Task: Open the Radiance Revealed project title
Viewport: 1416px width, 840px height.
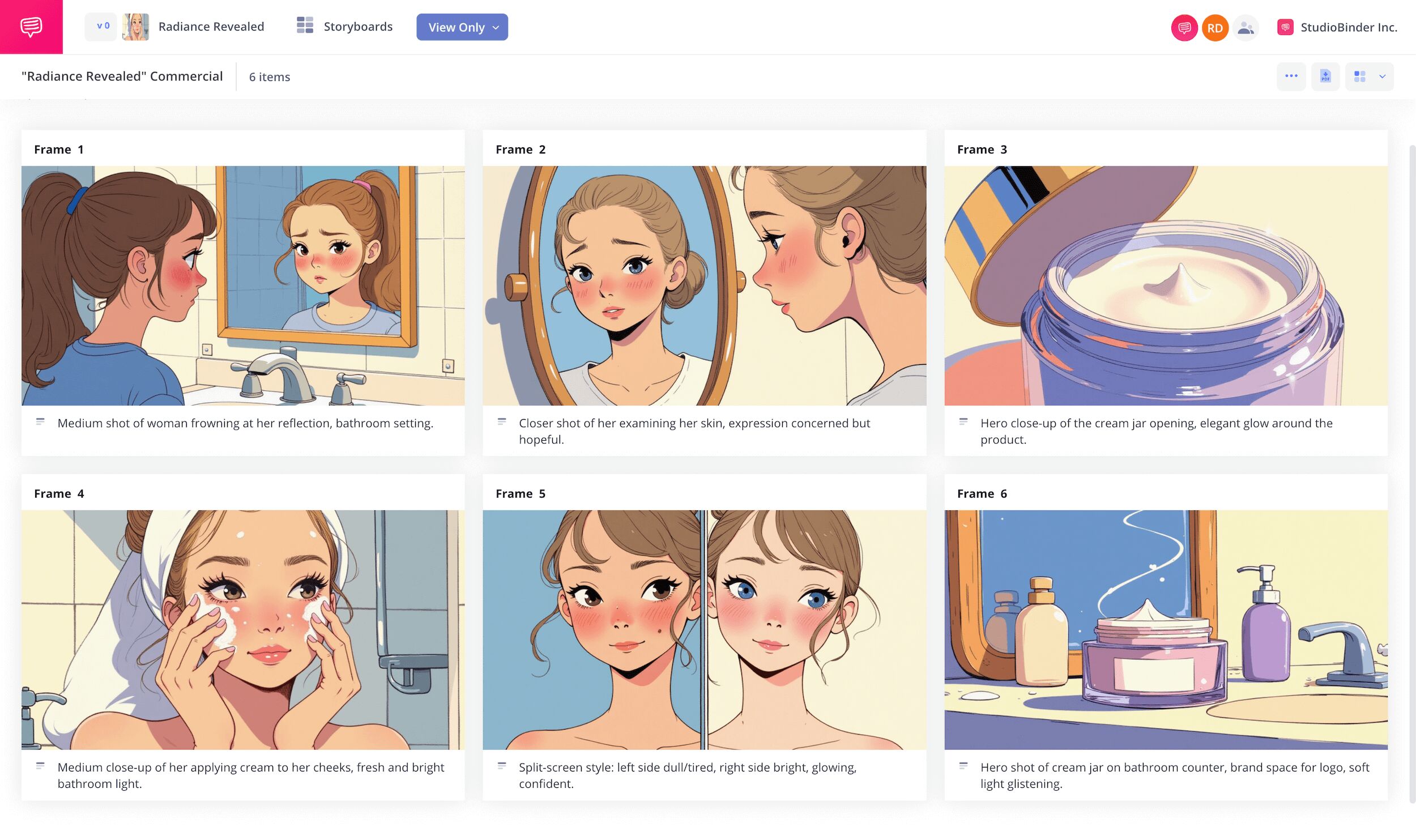Action: [x=211, y=27]
